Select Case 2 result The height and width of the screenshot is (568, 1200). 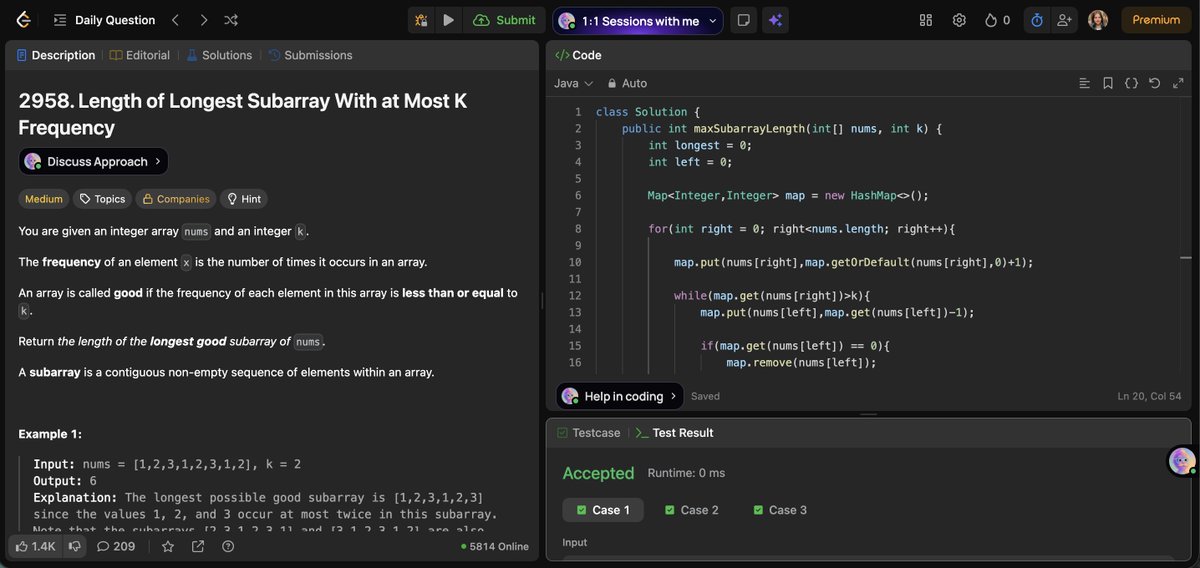point(692,510)
